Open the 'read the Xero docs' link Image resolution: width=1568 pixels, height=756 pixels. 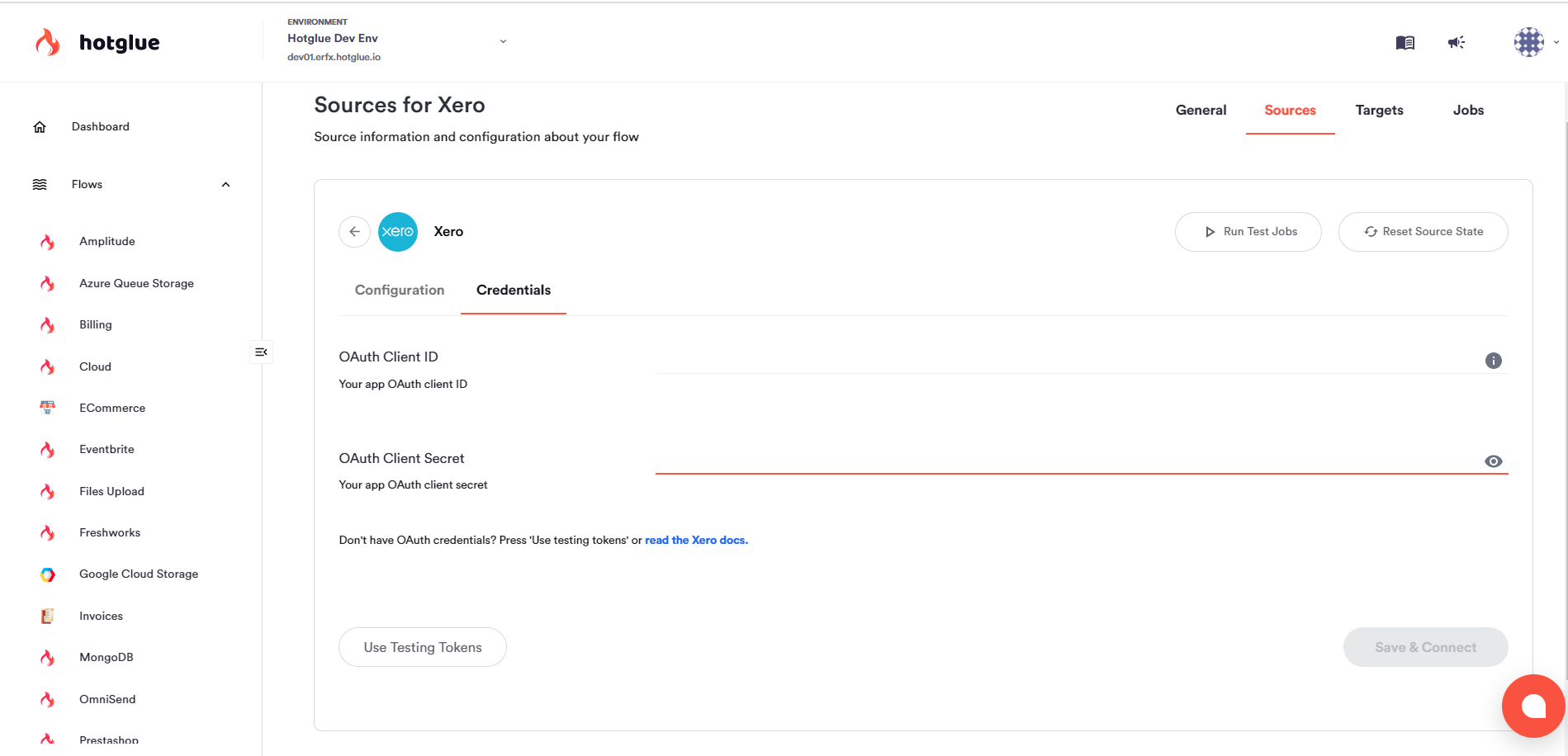(x=696, y=541)
